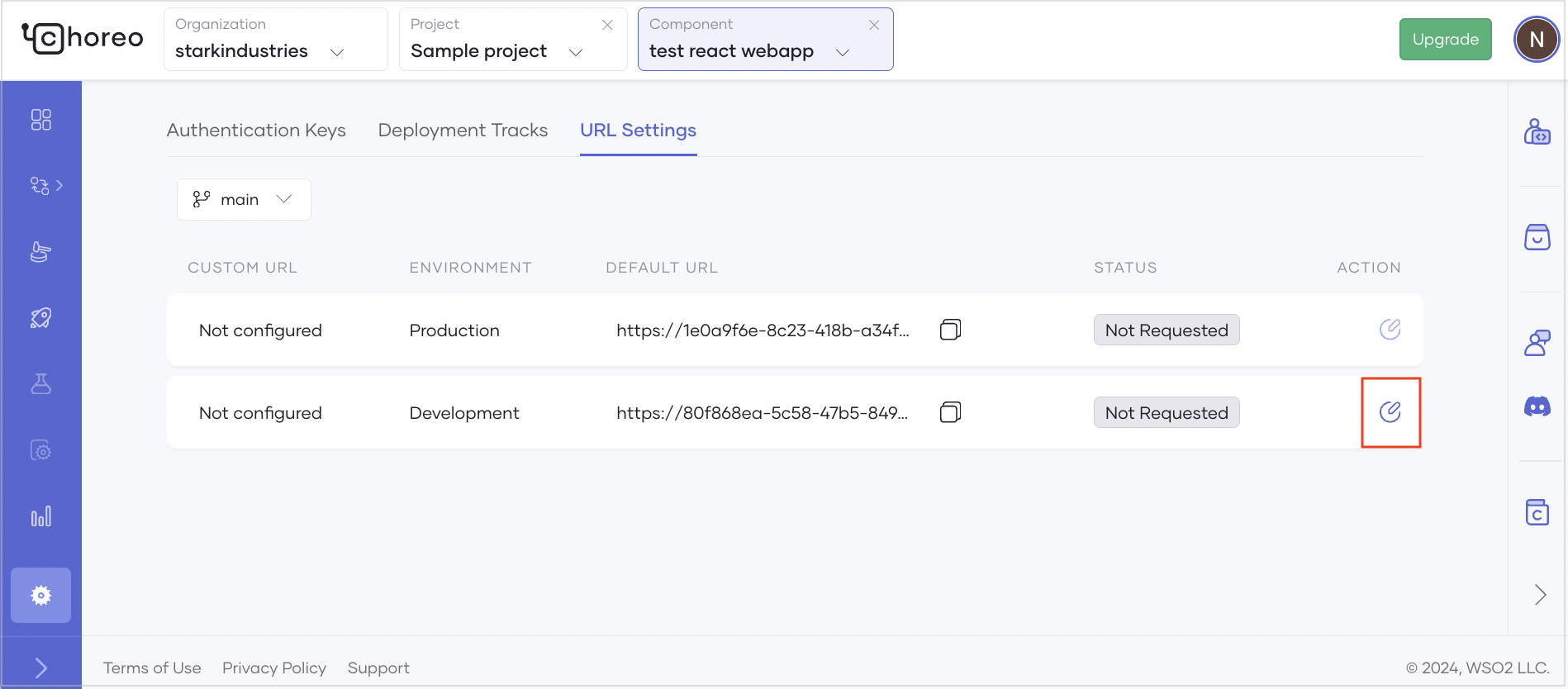Open the Privacy Policy link
Viewport: 1568px width, 689px height.
[x=274, y=668]
